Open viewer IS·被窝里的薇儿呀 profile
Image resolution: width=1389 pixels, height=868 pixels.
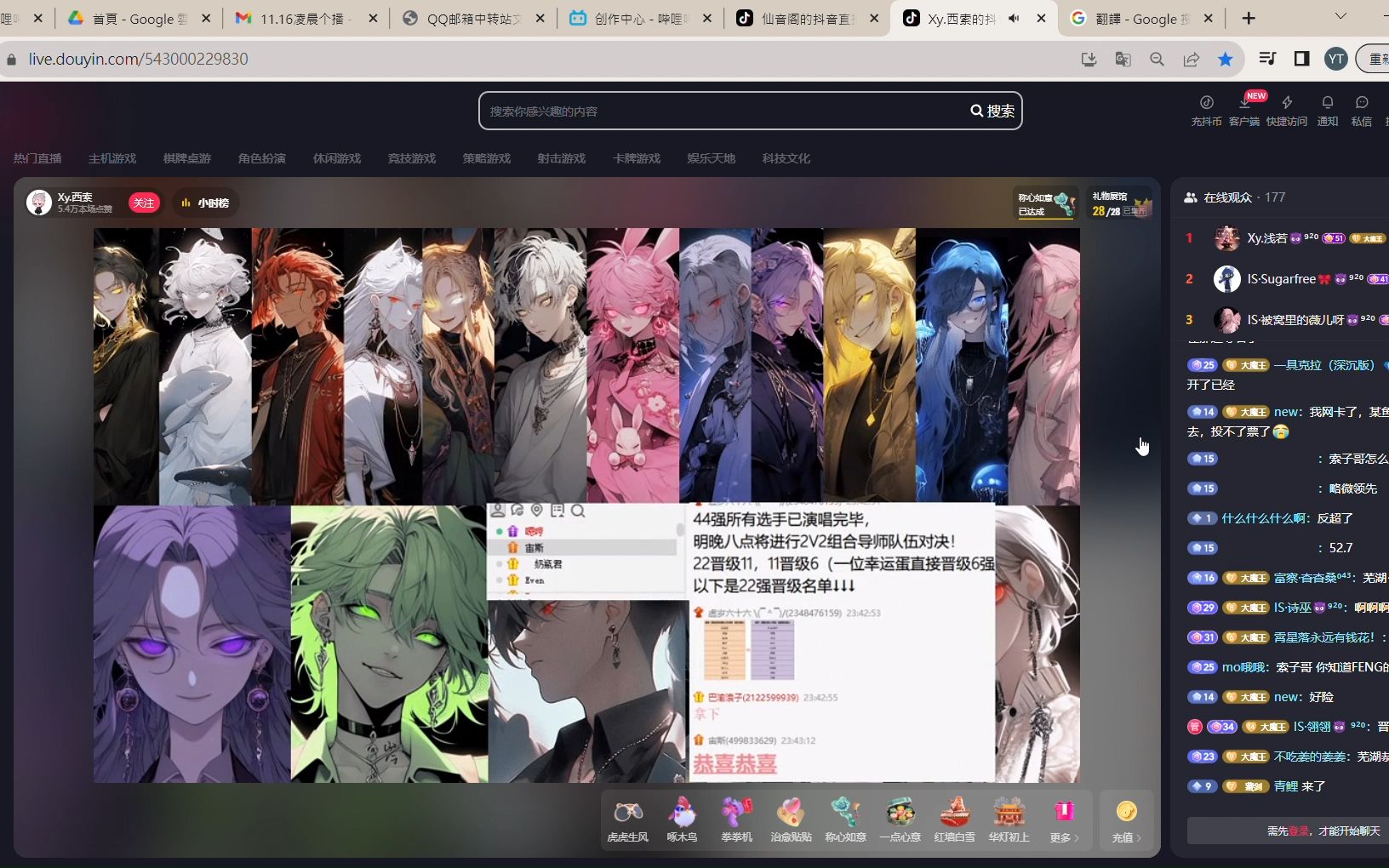[x=1295, y=320]
